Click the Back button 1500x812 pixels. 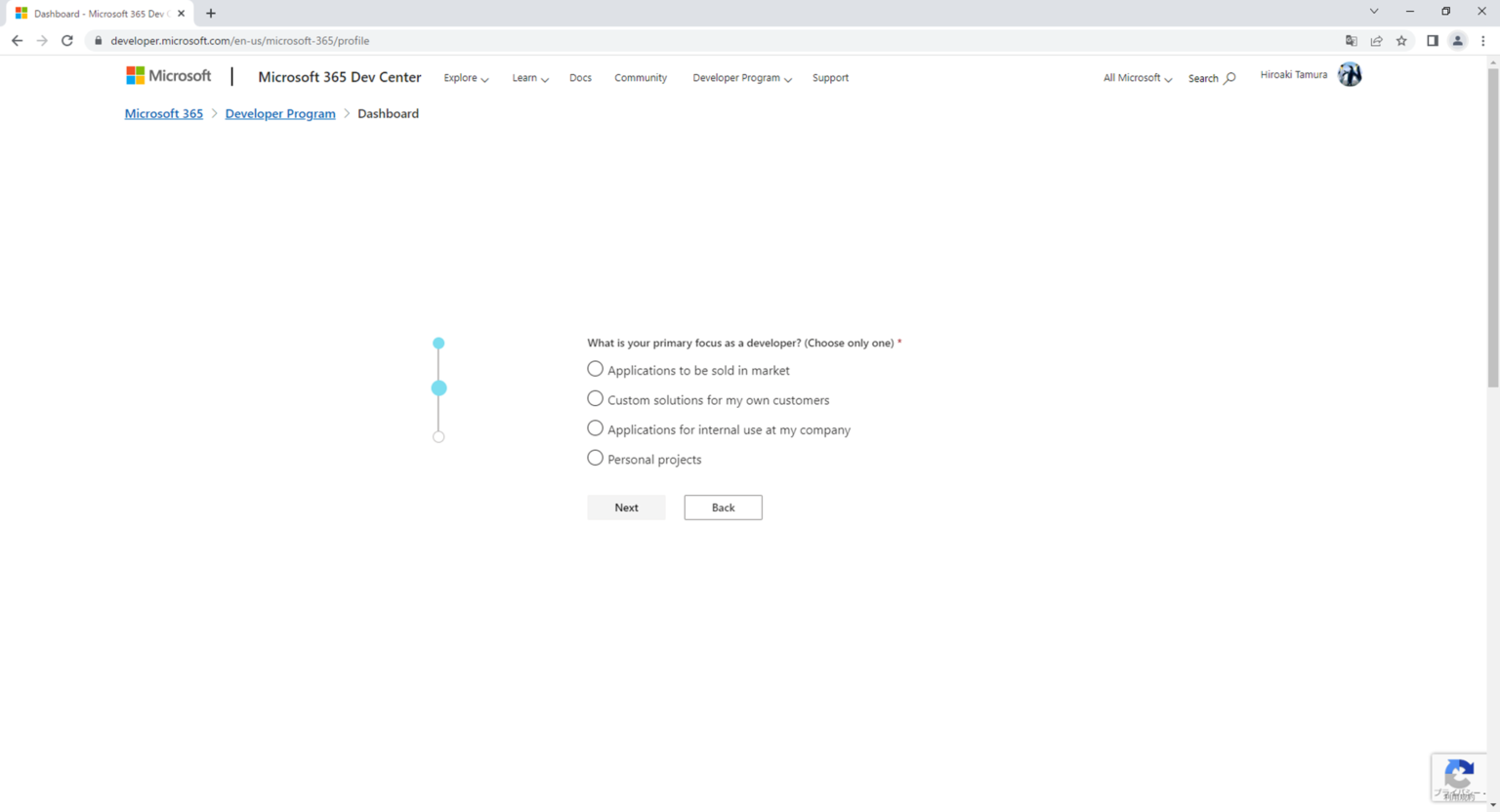723,507
